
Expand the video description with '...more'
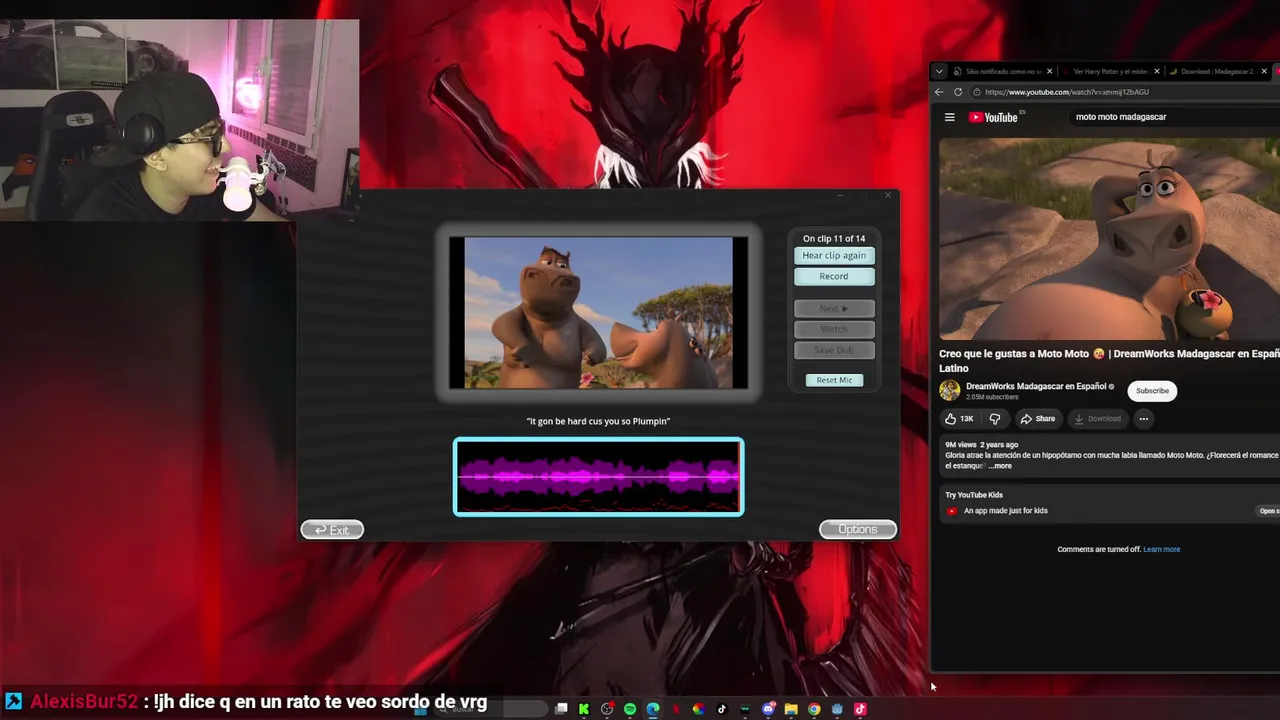pos(1000,466)
